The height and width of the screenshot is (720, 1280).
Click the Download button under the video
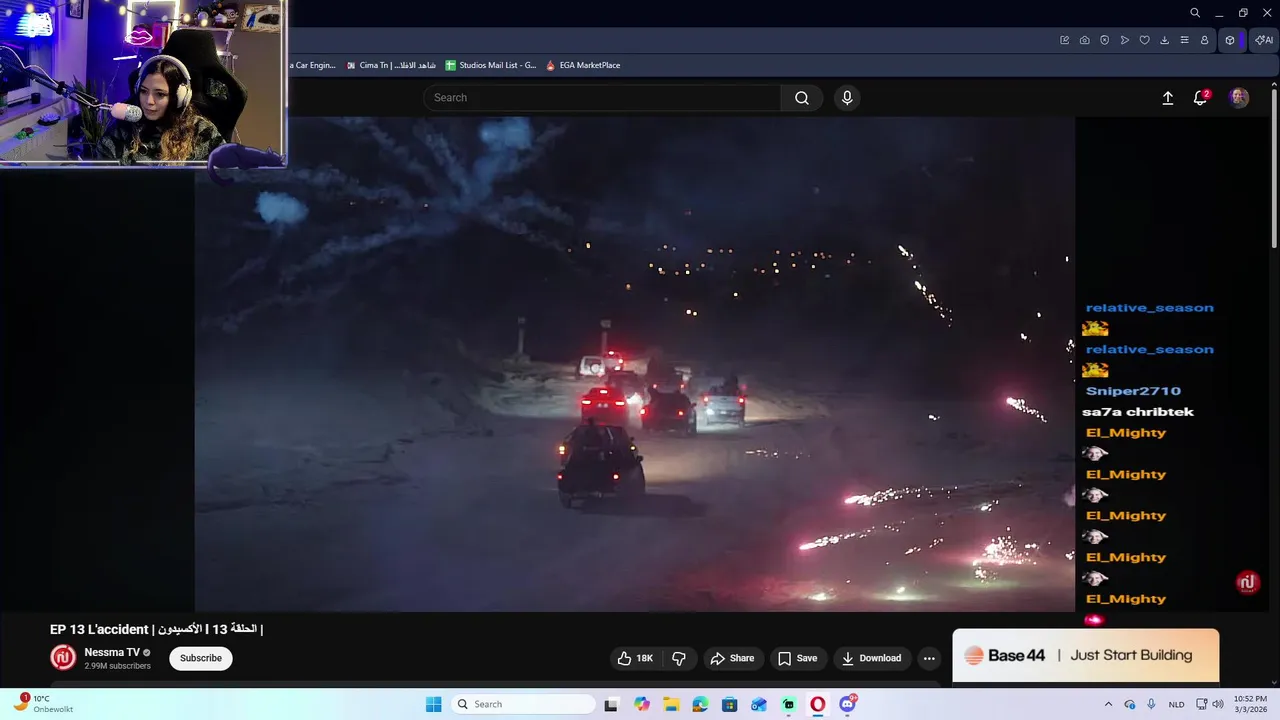pos(871,658)
